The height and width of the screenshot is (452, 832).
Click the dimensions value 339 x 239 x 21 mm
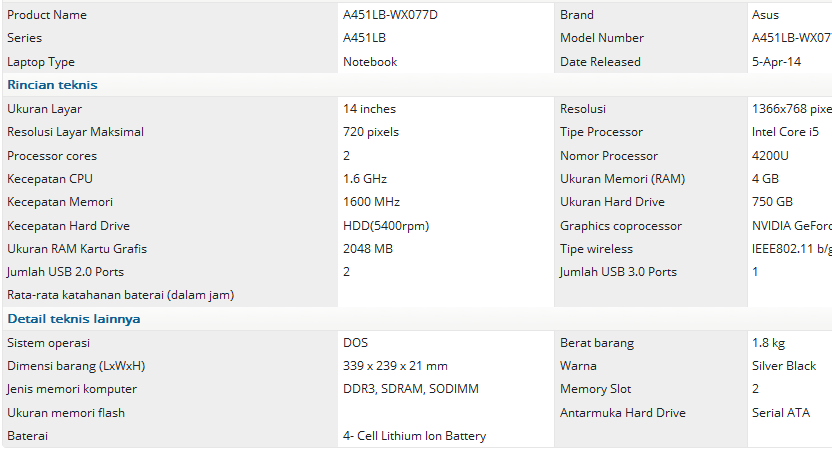coord(395,366)
